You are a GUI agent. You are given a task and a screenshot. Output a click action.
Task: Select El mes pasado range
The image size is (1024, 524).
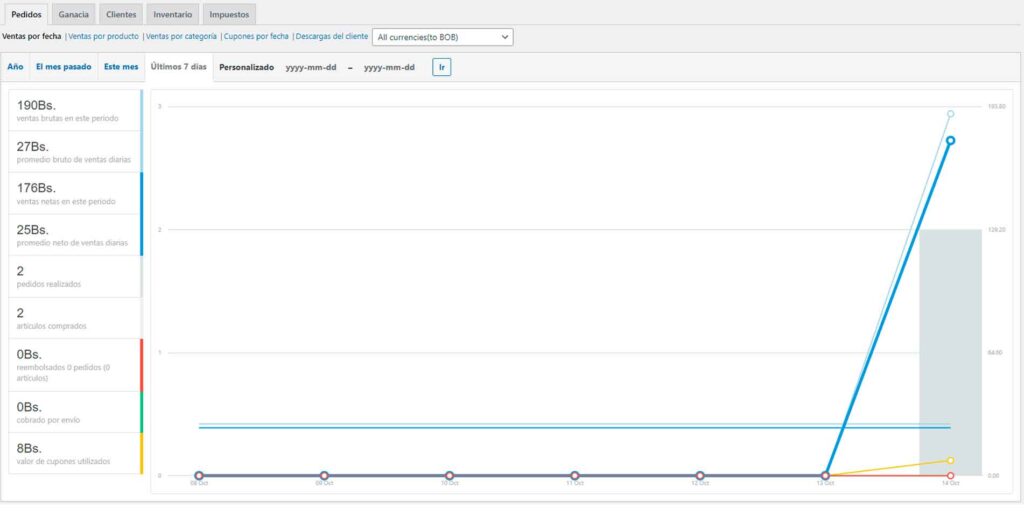pos(63,67)
